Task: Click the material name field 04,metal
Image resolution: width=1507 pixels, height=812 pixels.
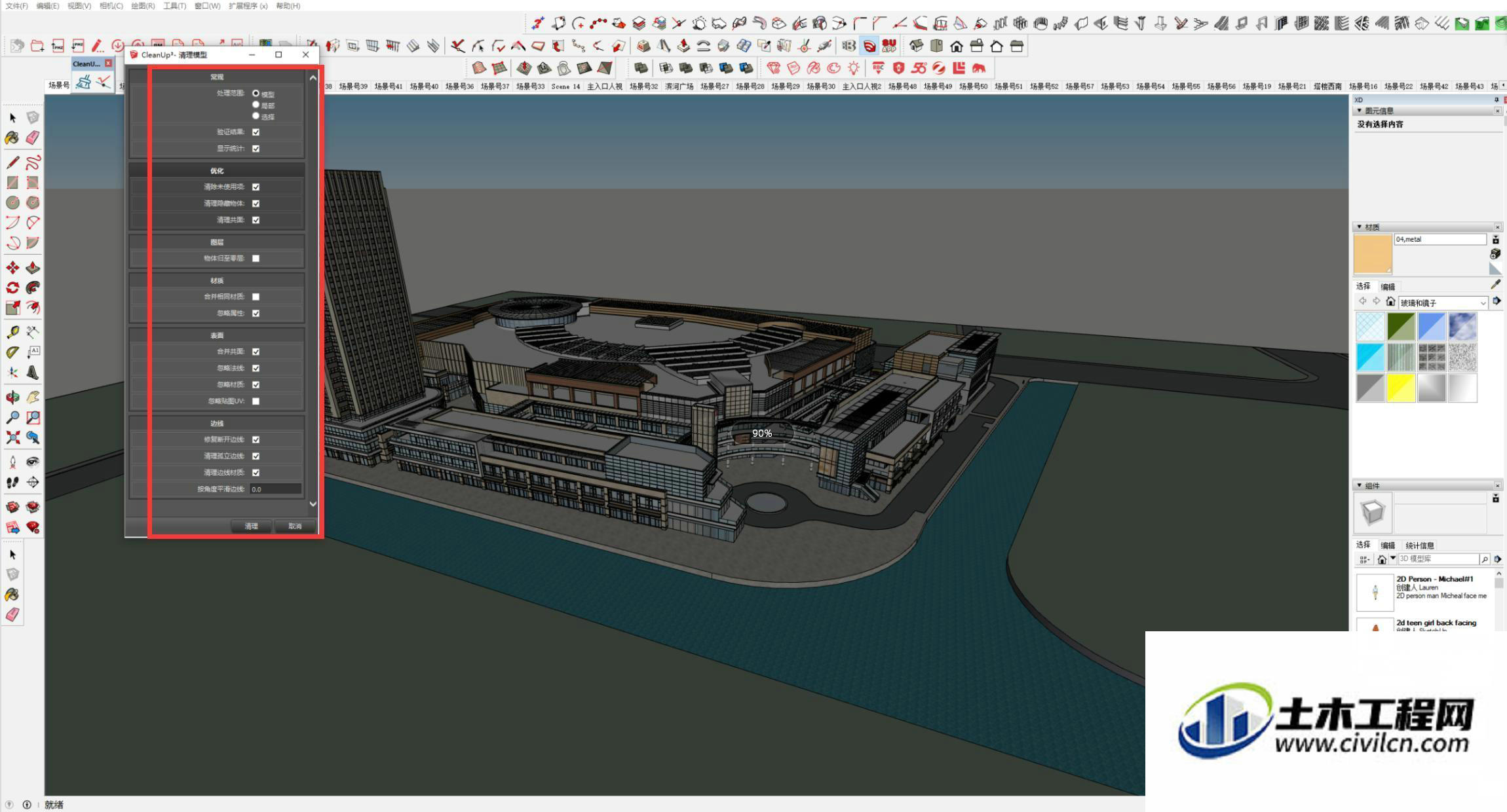Action: tap(1440, 240)
